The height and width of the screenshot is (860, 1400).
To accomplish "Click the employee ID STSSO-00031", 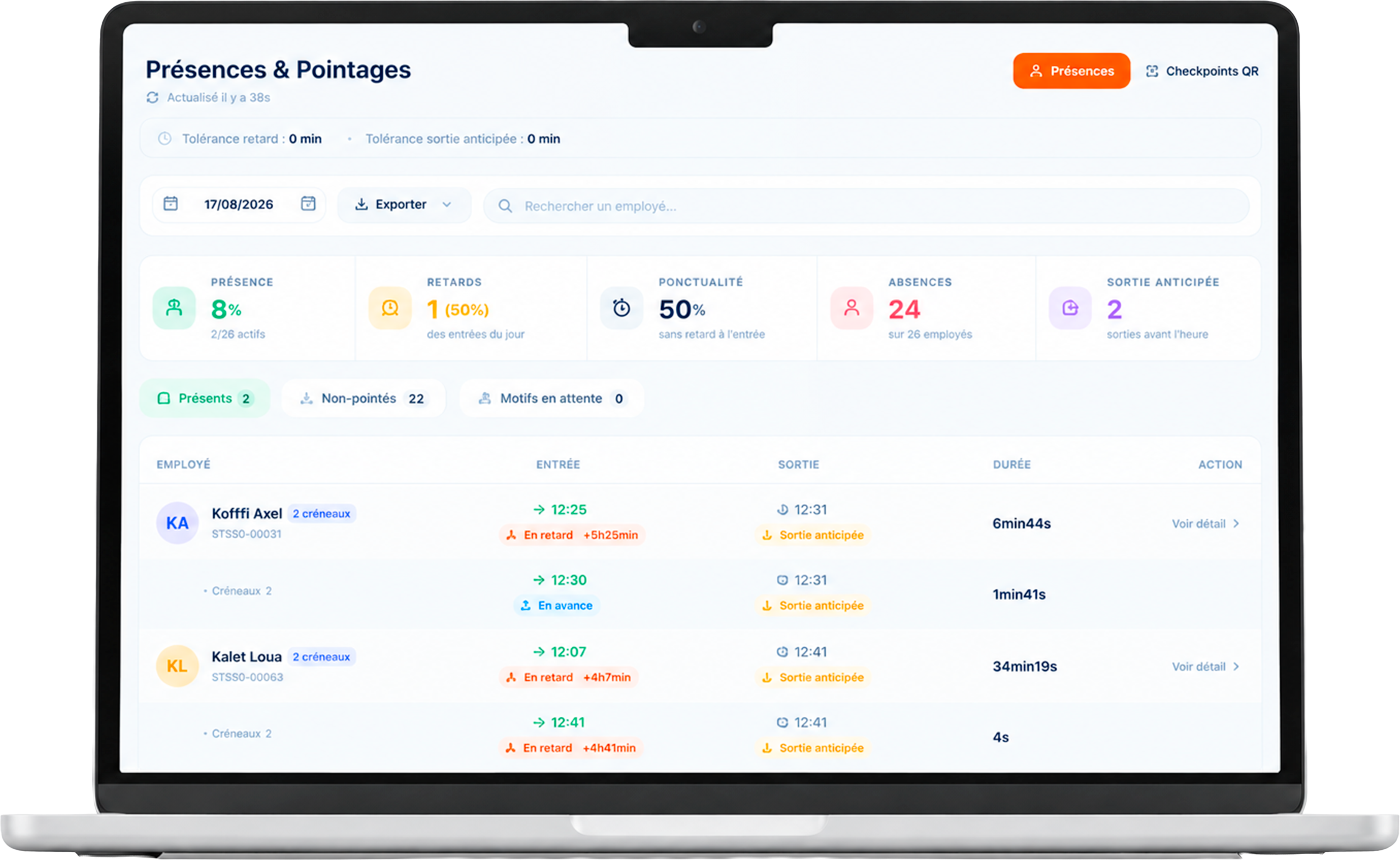I will 247,534.
